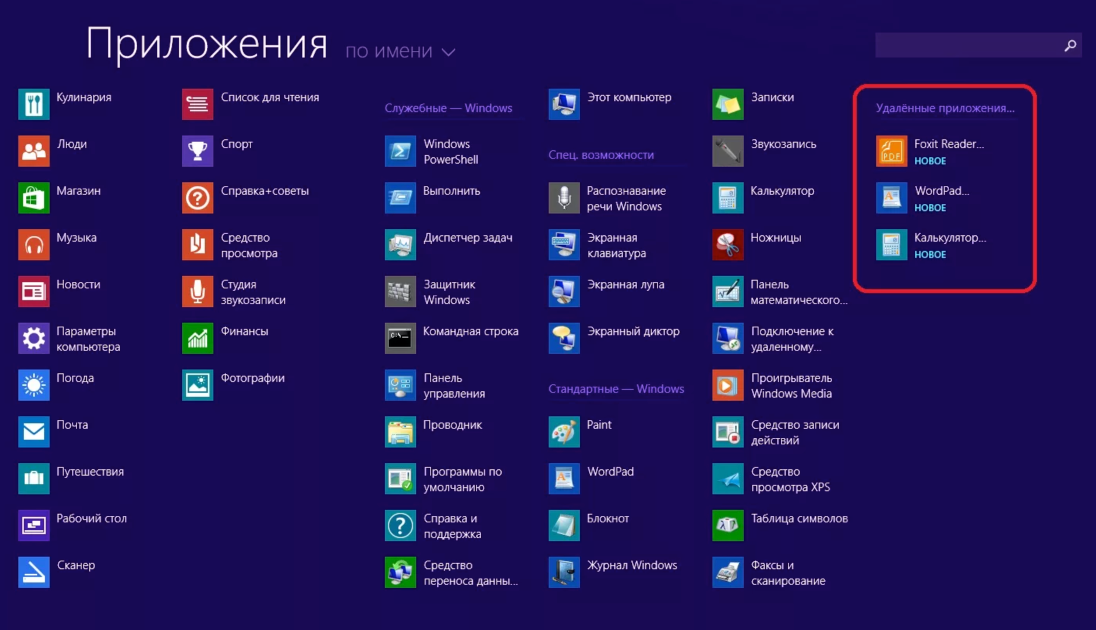Open Фотографии app icon

198,385
